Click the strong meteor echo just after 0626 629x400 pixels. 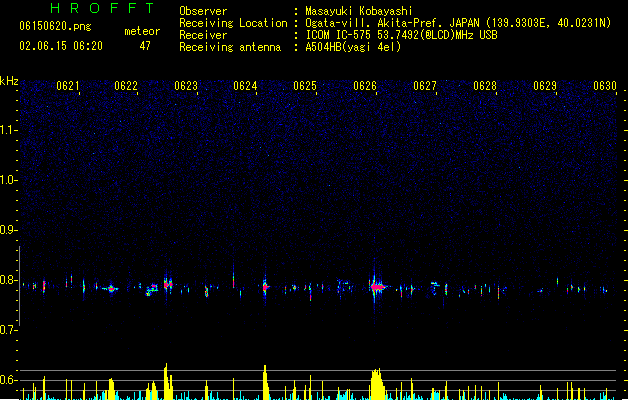[377, 287]
